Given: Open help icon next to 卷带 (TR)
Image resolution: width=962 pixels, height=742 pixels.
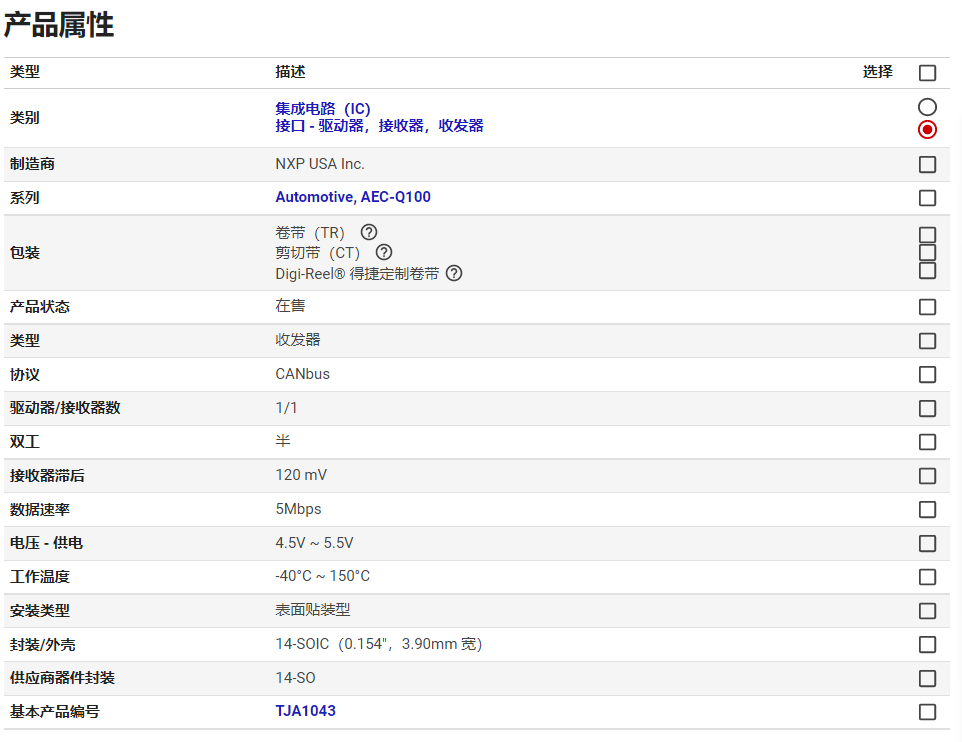Looking at the screenshot, I should point(369,232).
